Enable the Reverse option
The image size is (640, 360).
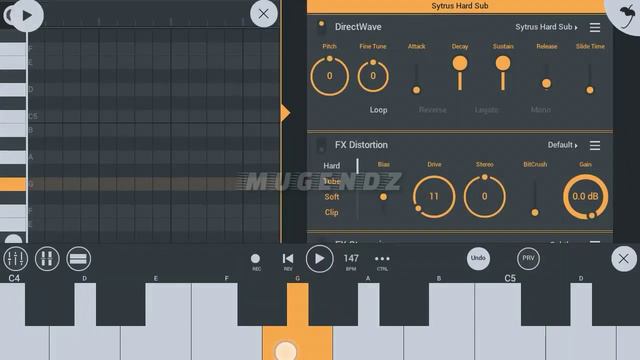coord(432,110)
